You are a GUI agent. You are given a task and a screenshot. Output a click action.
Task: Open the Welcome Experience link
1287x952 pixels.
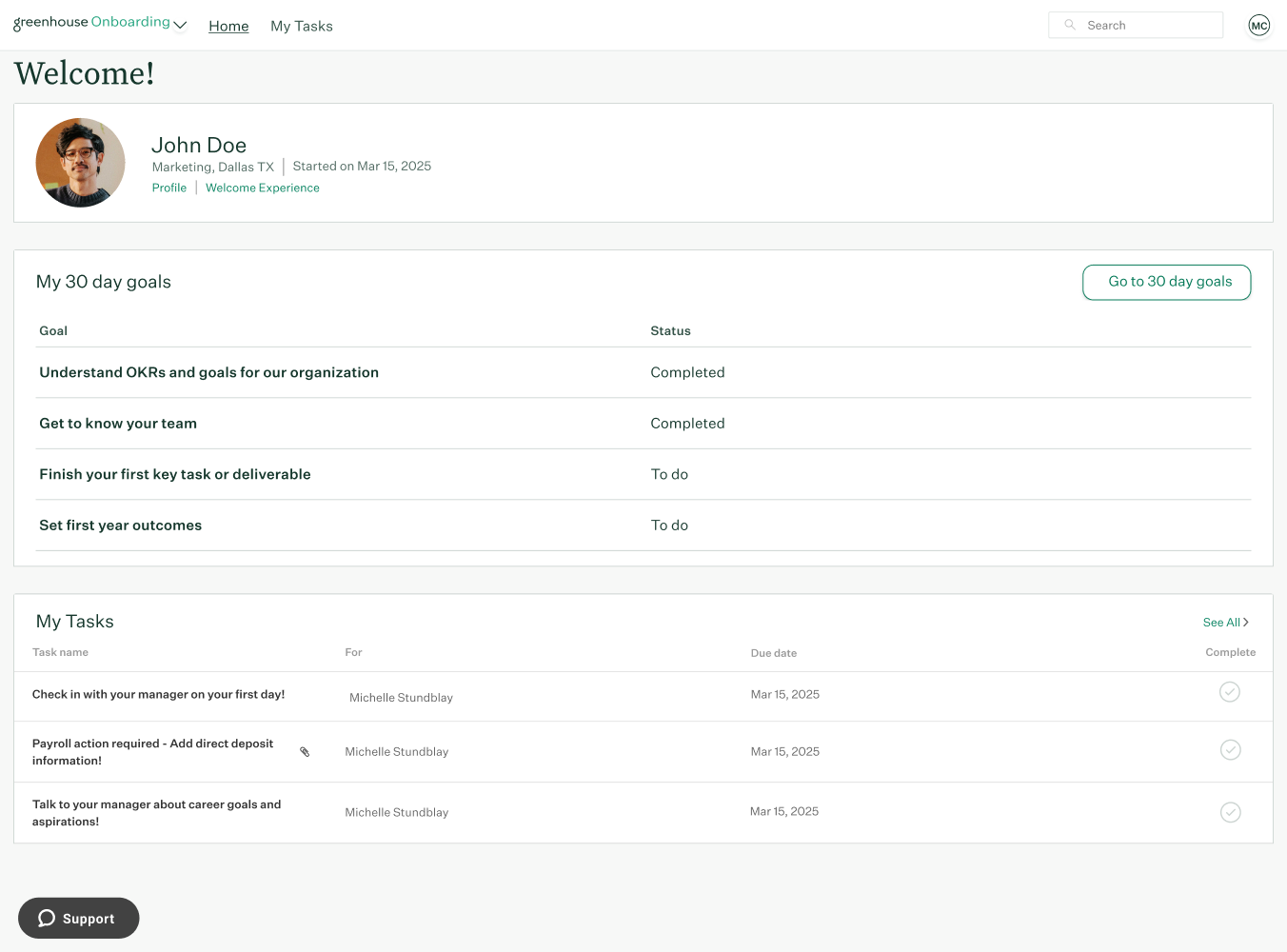tap(262, 188)
